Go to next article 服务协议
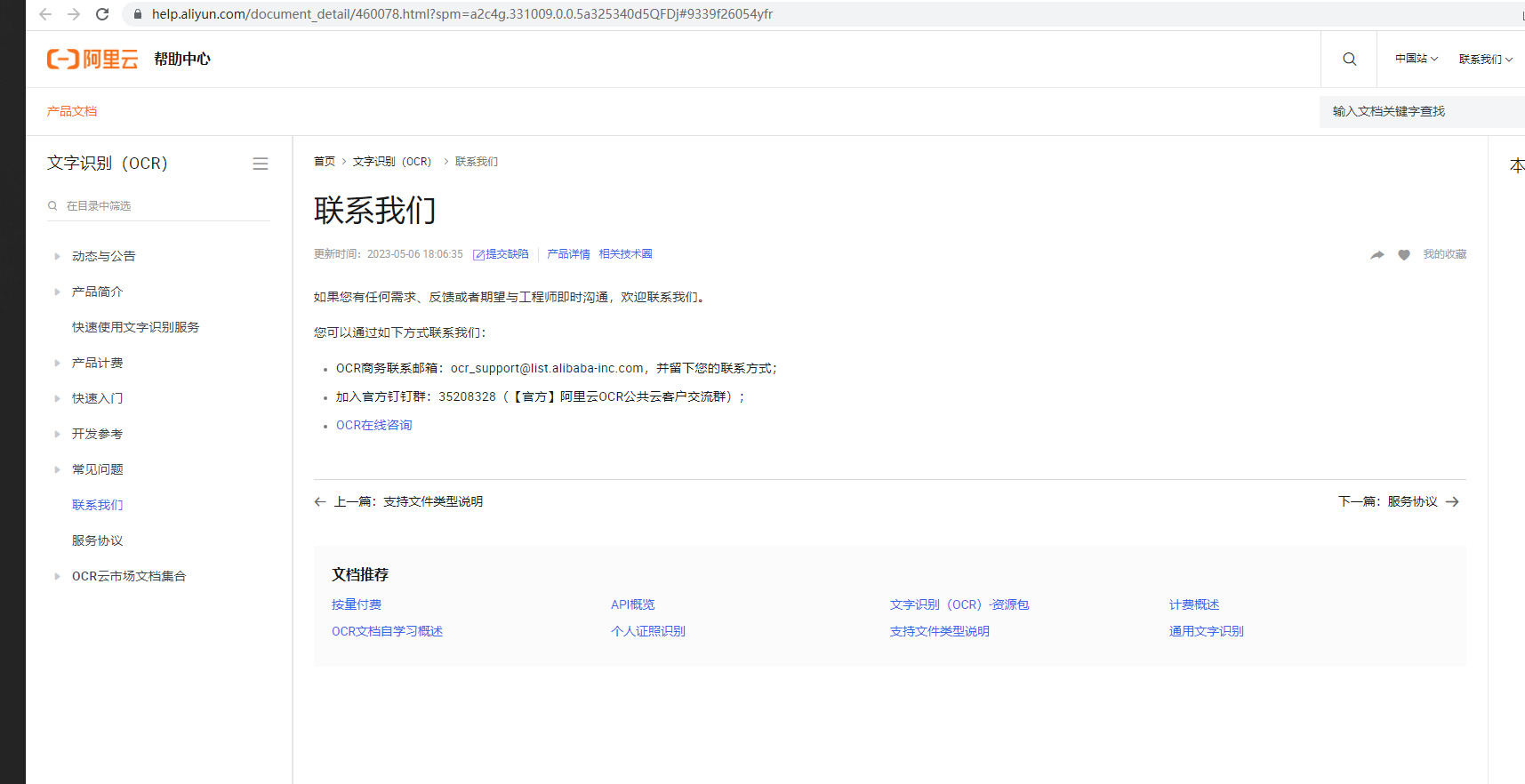1525x784 pixels. 1413,502
